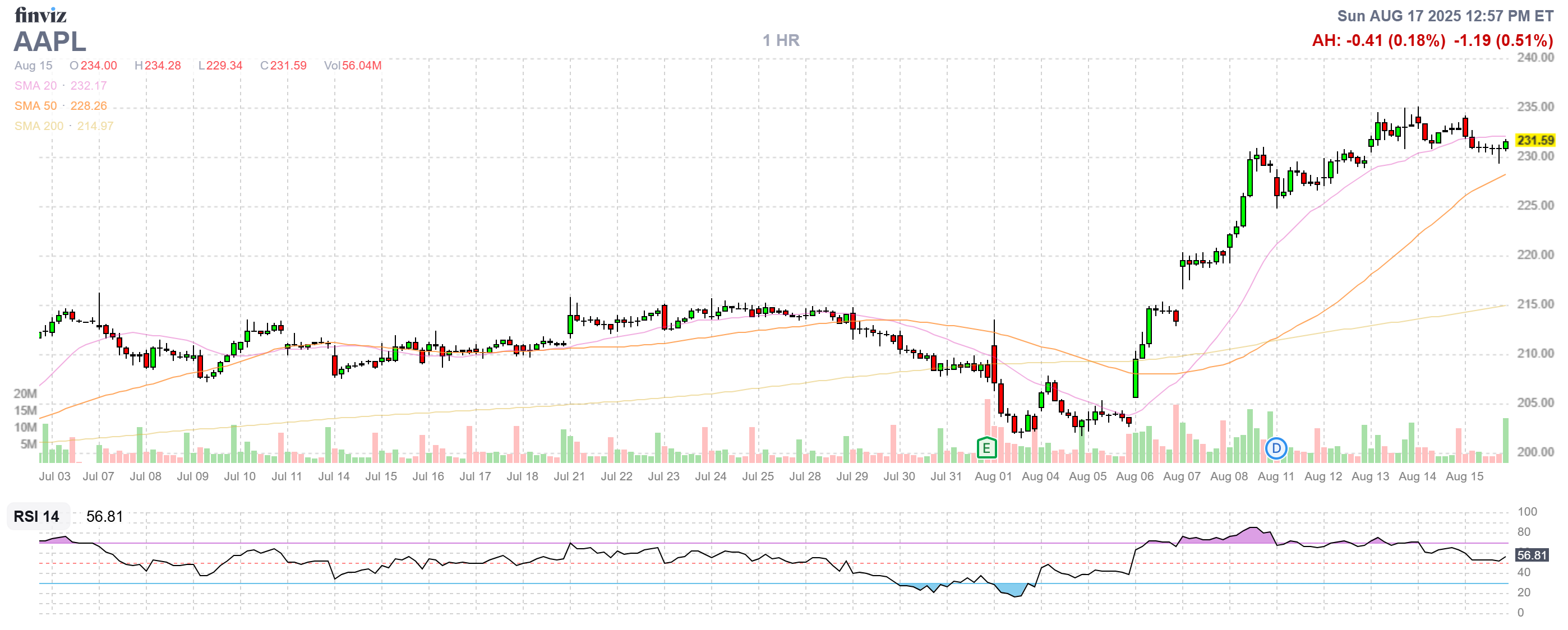Click the SMA 50 legend label
The height and width of the screenshot is (630, 1568).
(x=35, y=106)
